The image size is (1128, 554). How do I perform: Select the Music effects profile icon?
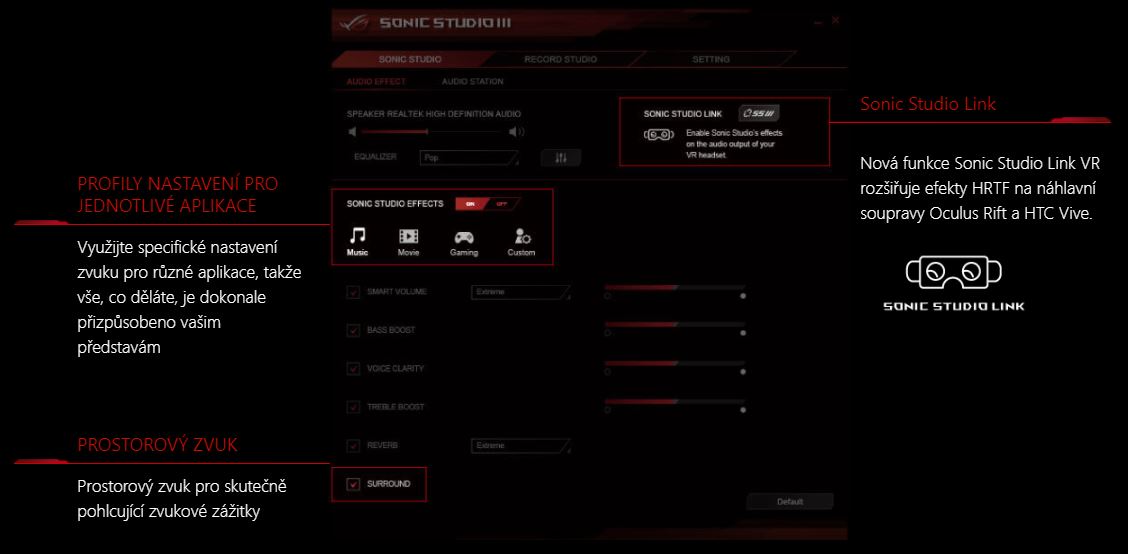click(357, 237)
